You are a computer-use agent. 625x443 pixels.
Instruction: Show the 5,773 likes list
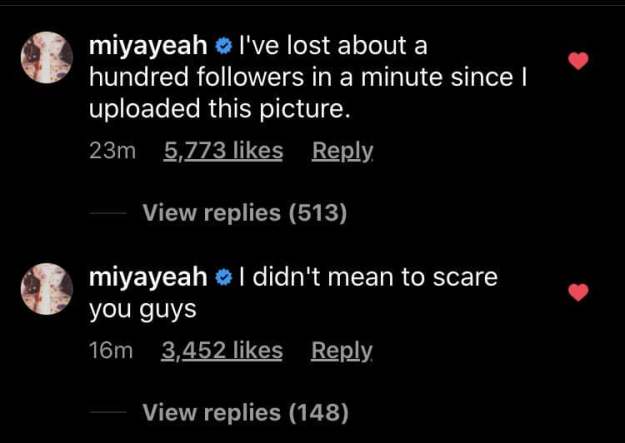coord(222,151)
